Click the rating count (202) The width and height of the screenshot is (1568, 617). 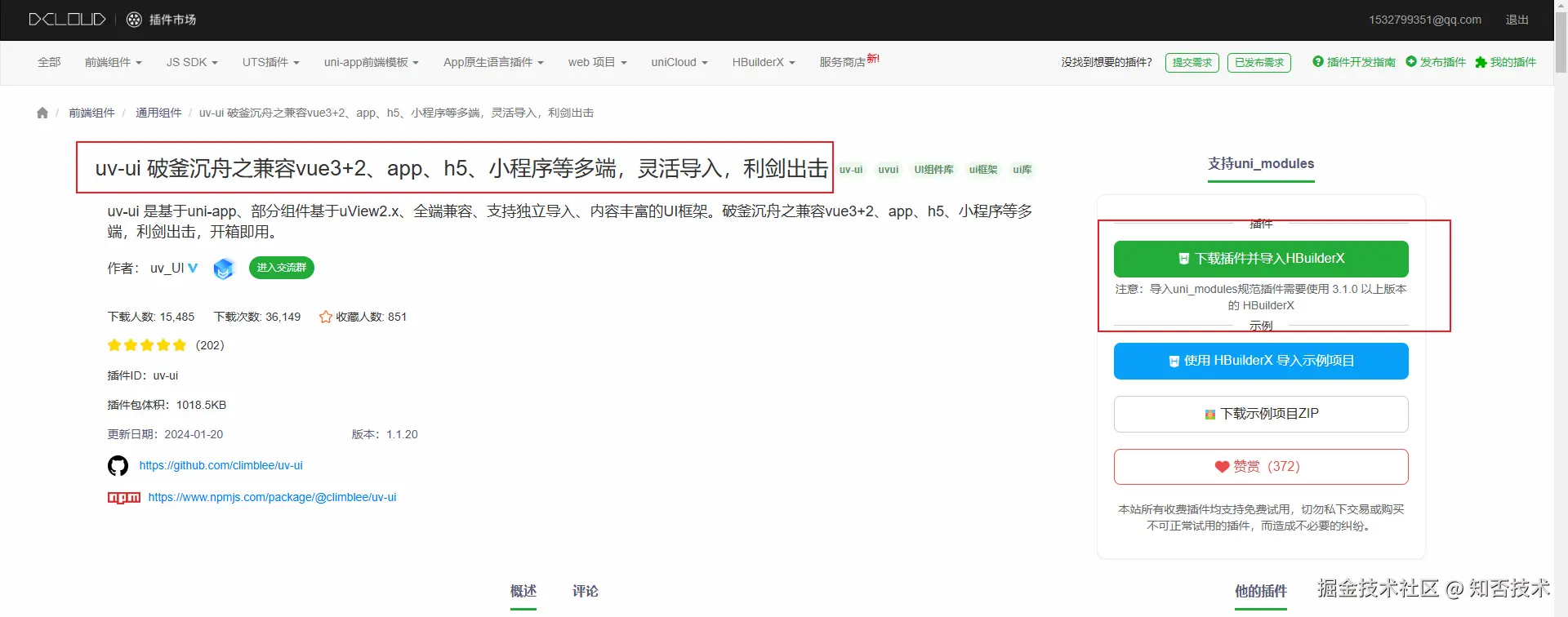click(210, 345)
